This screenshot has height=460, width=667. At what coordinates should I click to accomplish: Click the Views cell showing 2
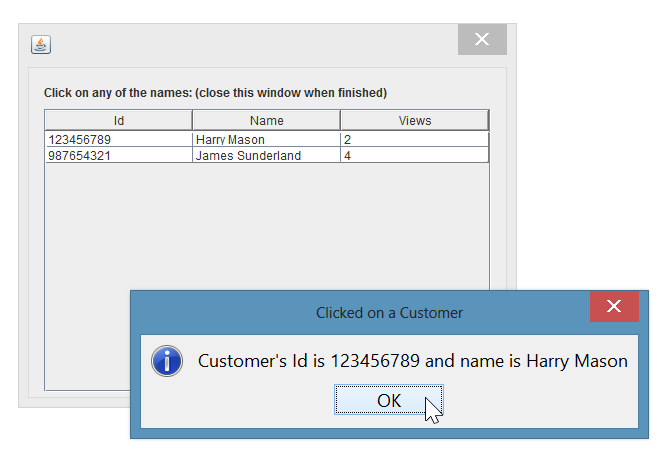point(415,140)
